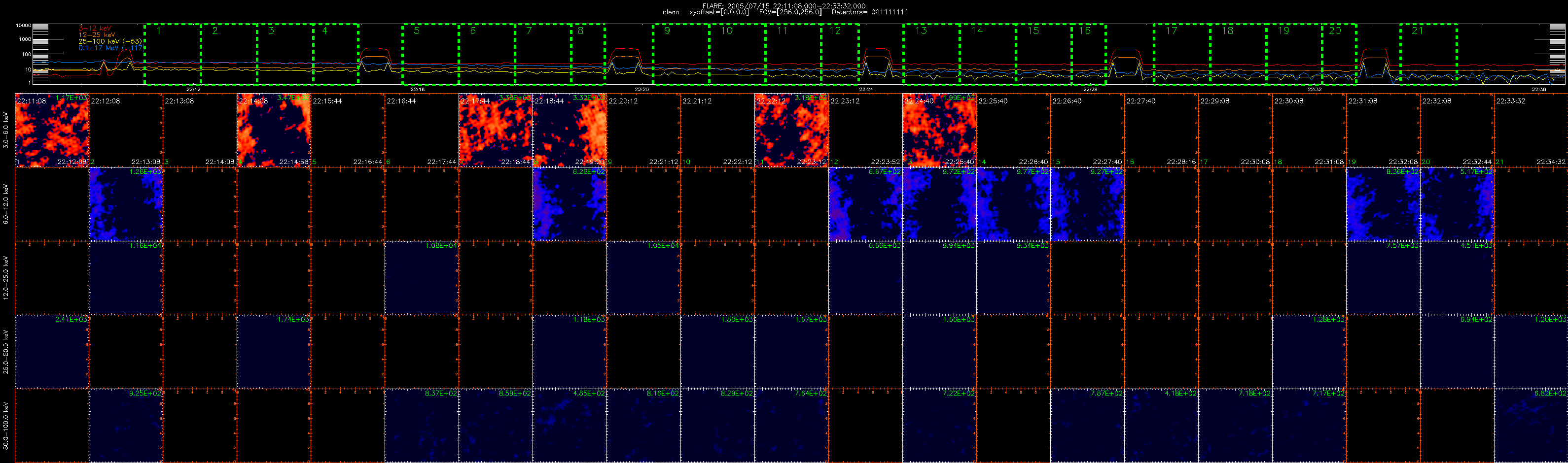The width and height of the screenshot is (1568, 463).
Task: Open 25–50 keV image with peak 1.28E+03
Action: click(x=1309, y=352)
